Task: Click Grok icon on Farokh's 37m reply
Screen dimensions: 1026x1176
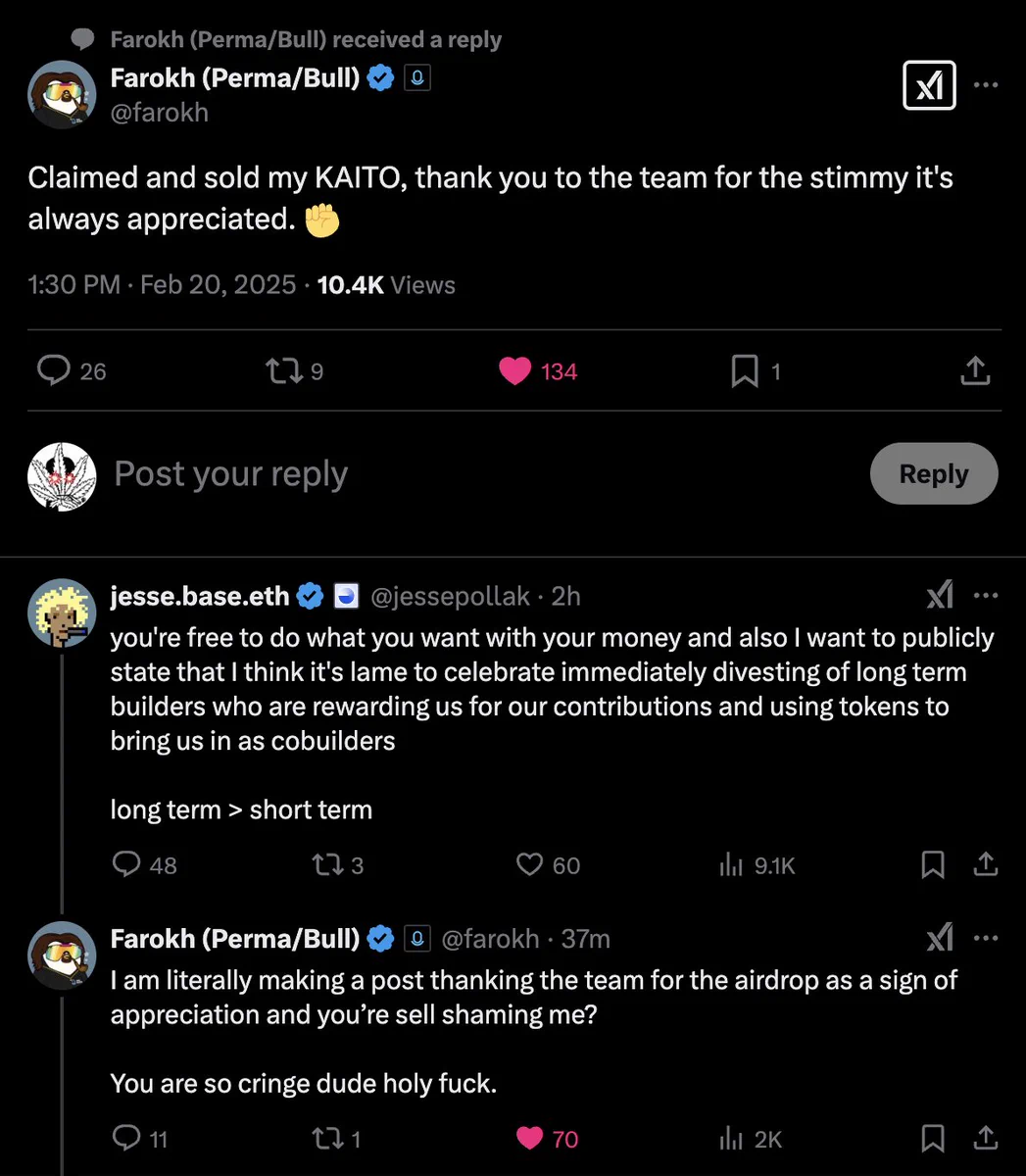Action: click(939, 939)
